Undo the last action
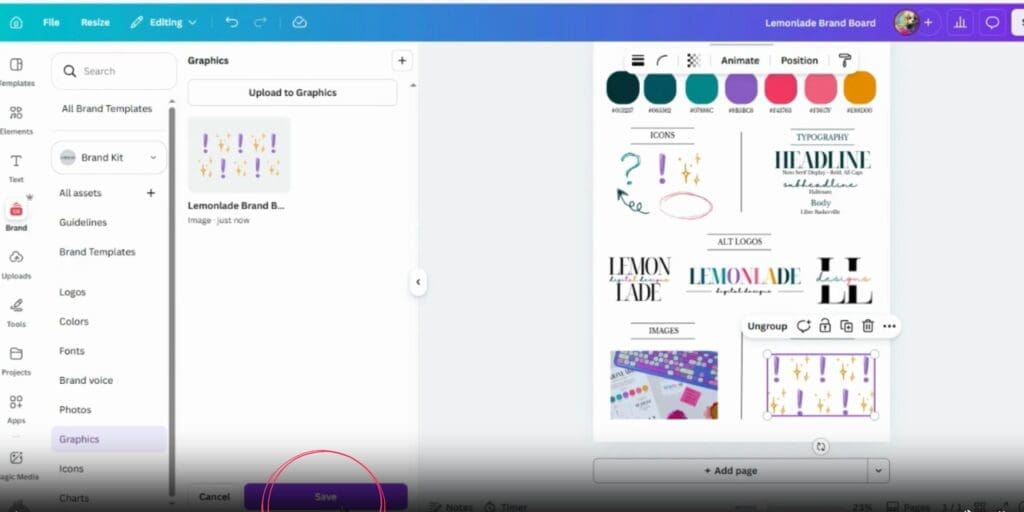This screenshot has width=1024, height=512. [x=232, y=22]
